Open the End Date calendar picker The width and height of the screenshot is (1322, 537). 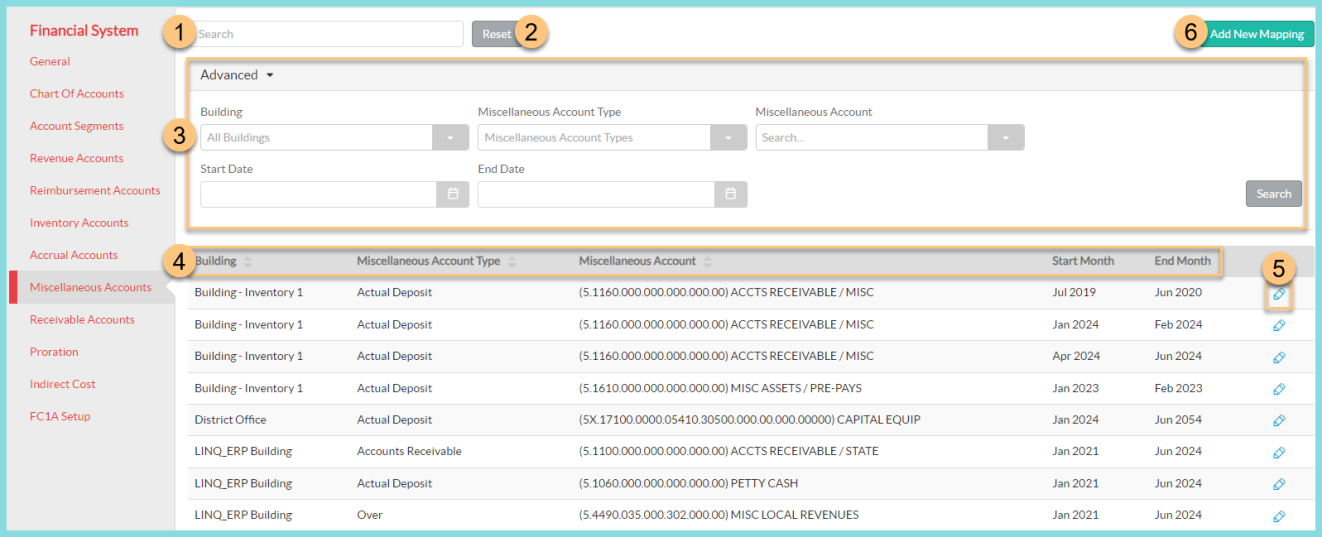click(730, 194)
